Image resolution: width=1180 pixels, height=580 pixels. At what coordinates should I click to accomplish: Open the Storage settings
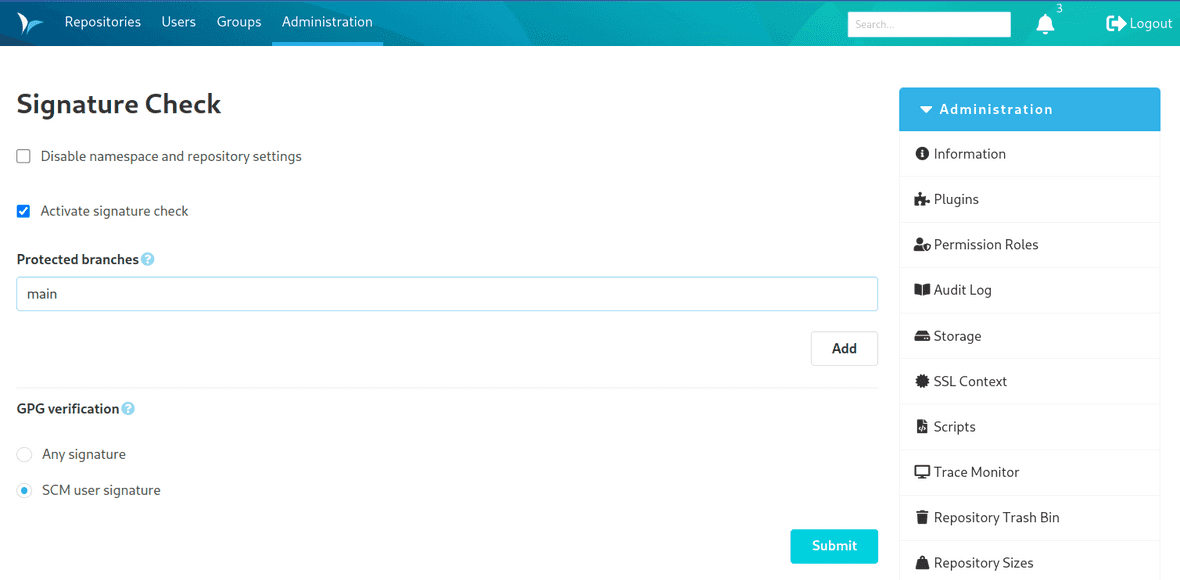956,335
